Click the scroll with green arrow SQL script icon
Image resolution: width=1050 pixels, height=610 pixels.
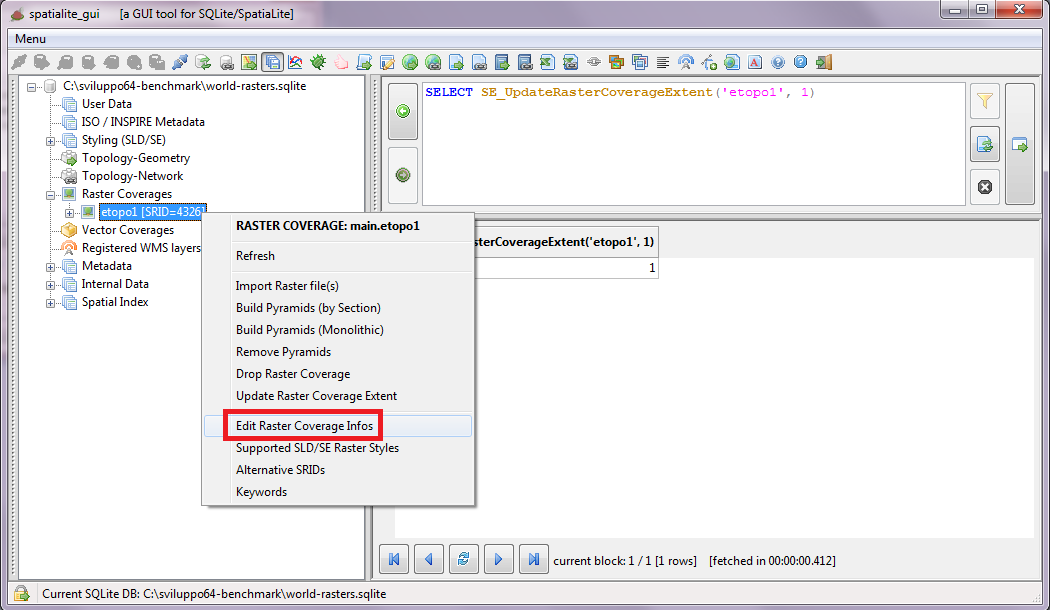364,62
